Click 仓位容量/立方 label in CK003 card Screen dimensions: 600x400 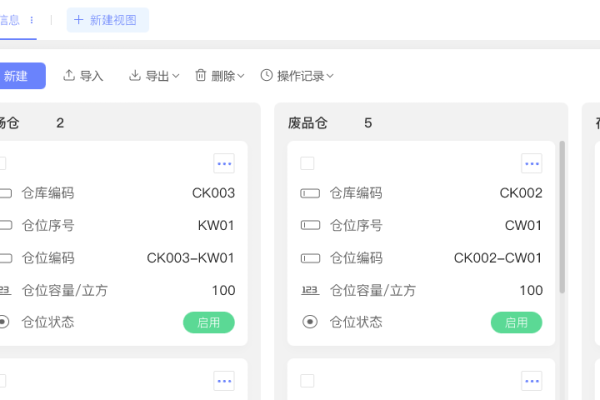coord(65,291)
